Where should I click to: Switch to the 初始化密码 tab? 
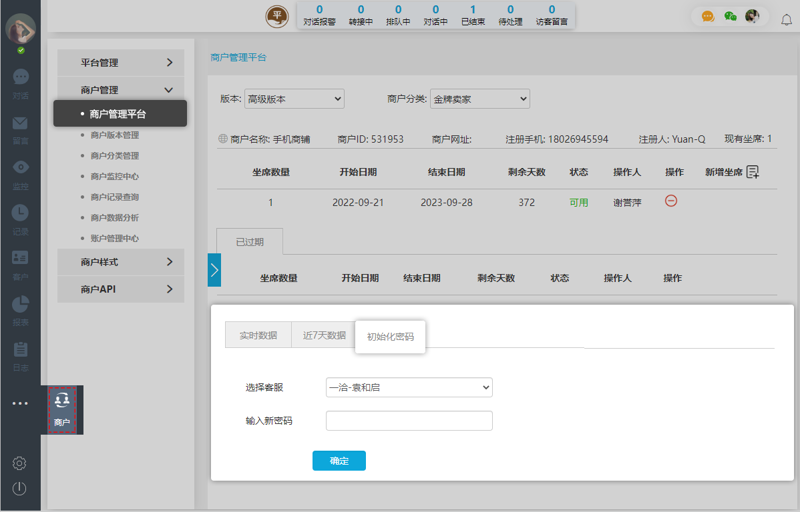click(x=390, y=337)
